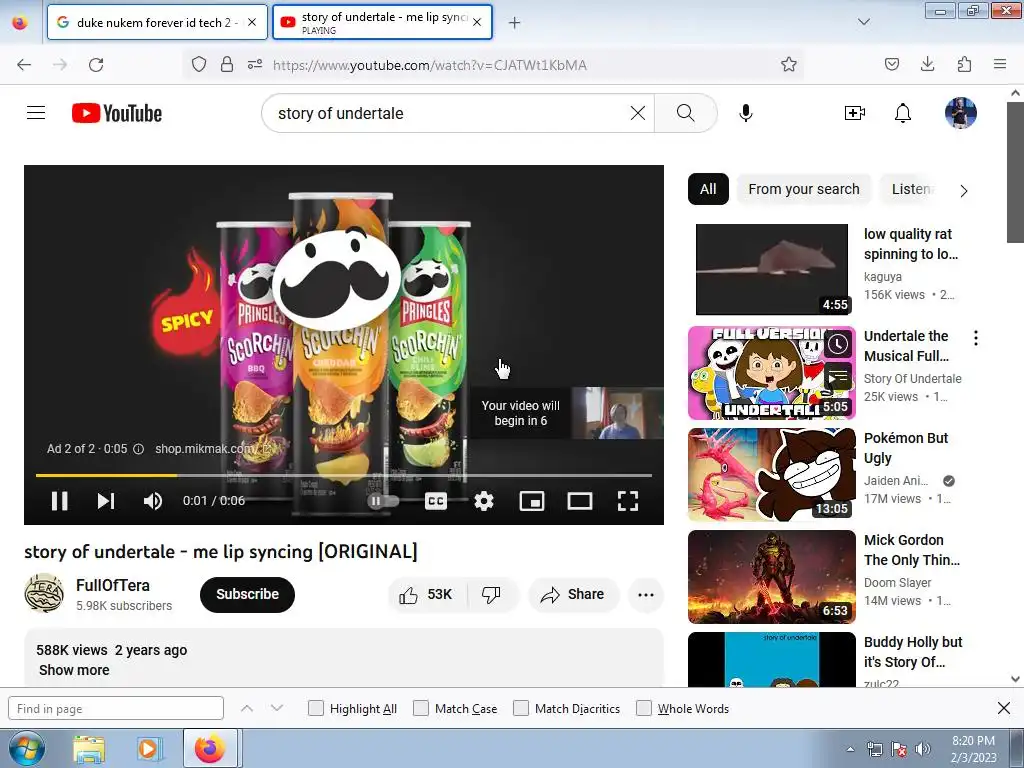Open the account avatar menu
1024x768 pixels.
pyautogui.click(x=961, y=113)
